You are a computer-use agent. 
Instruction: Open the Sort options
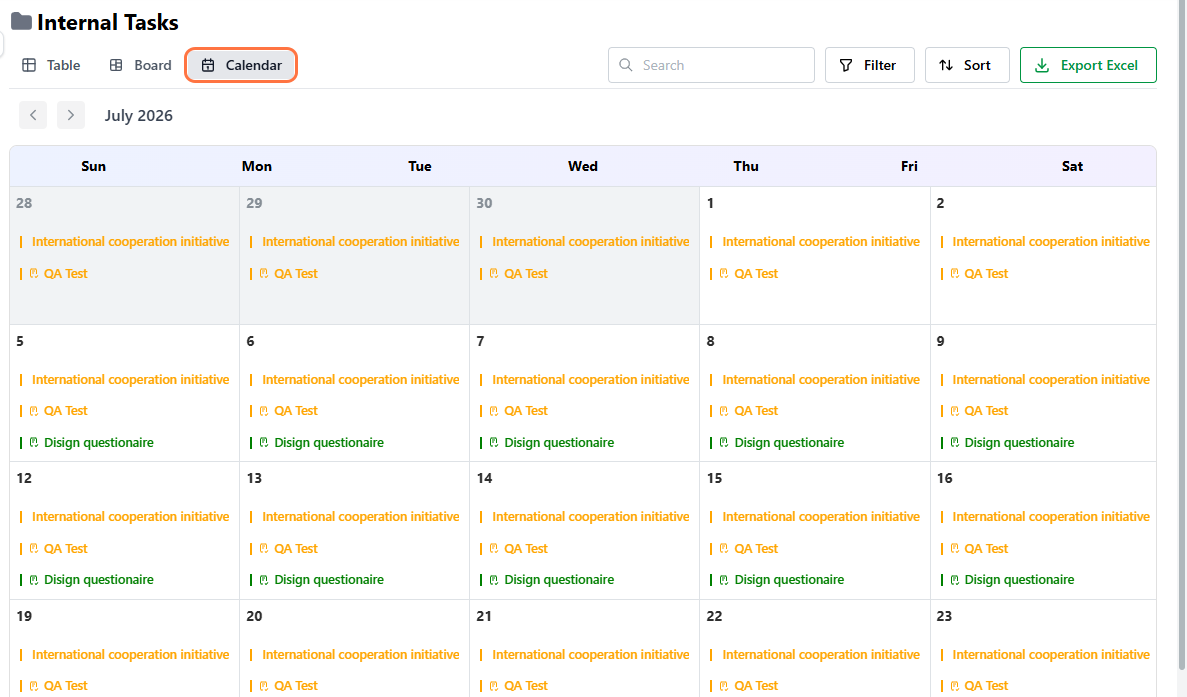coord(967,65)
